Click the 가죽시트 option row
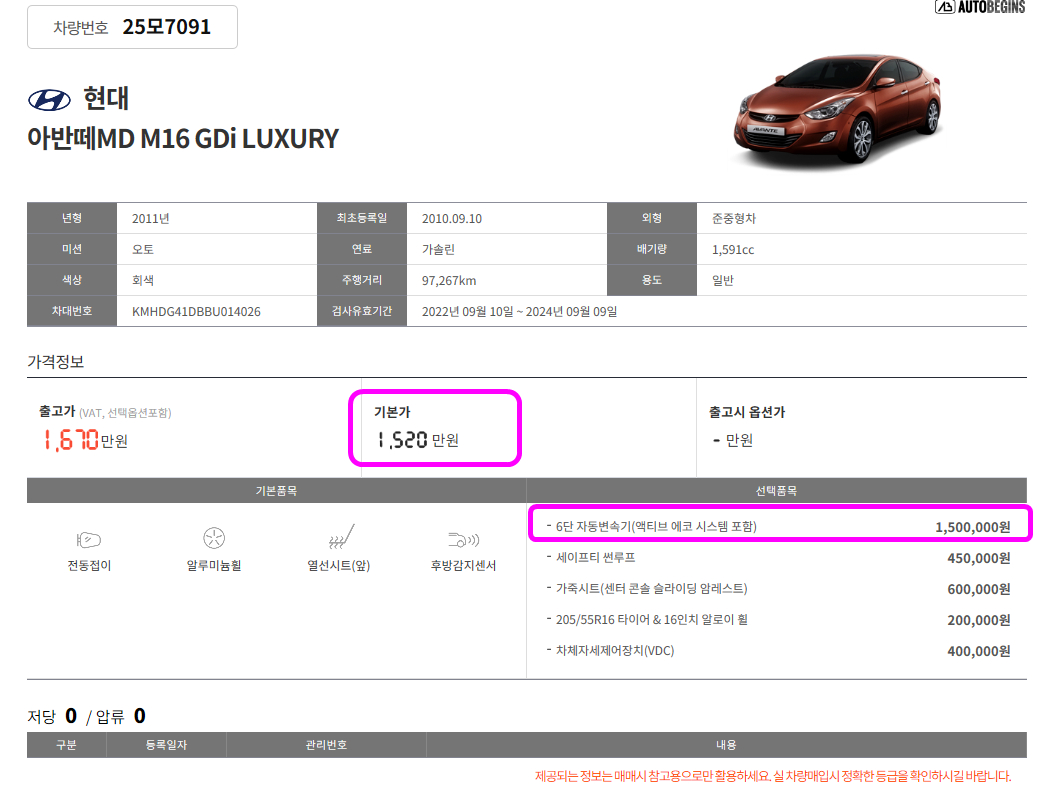Screen dimensions: 1039x811 [x=778, y=589]
